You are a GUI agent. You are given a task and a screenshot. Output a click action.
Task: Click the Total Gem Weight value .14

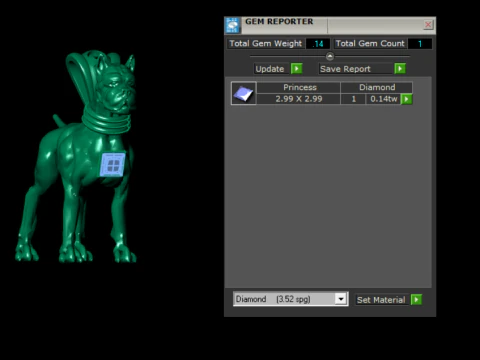[x=318, y=44]
